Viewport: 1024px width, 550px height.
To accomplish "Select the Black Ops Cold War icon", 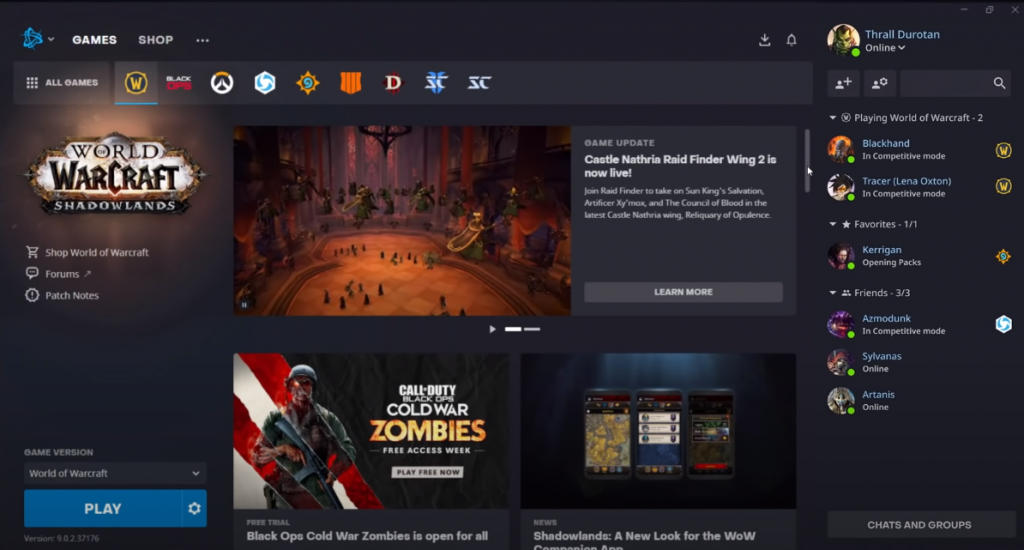I will pos(178,83).
